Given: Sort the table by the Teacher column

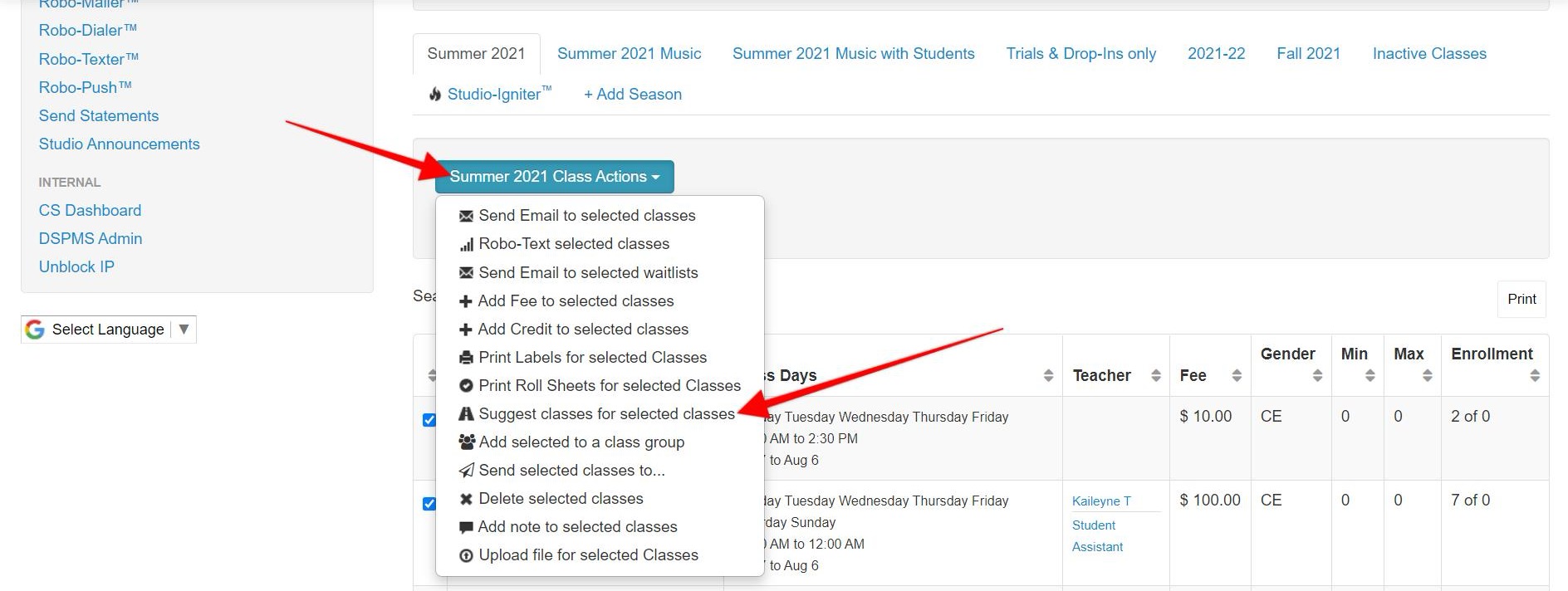Looking at the screenshot, I should click(x=1115, y=375).
